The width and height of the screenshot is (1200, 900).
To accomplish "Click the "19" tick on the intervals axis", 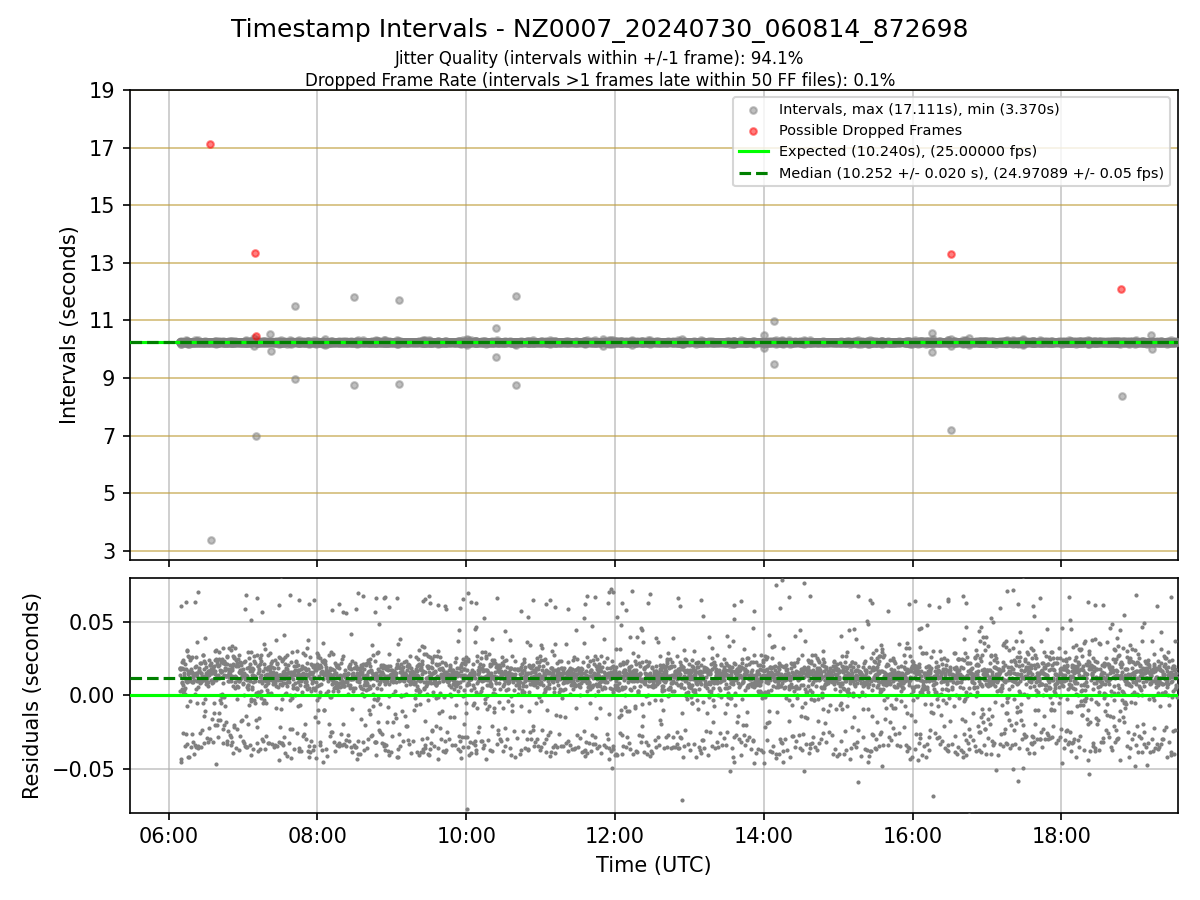I will coord(103,90).
